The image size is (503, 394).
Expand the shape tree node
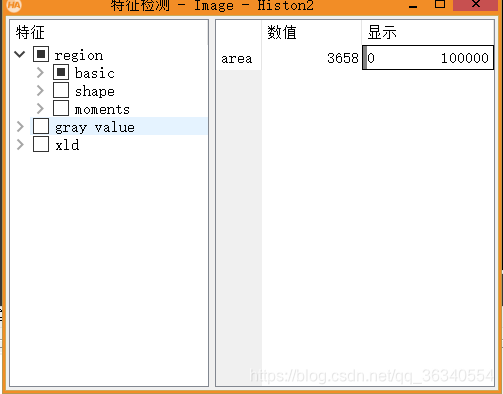40,90
